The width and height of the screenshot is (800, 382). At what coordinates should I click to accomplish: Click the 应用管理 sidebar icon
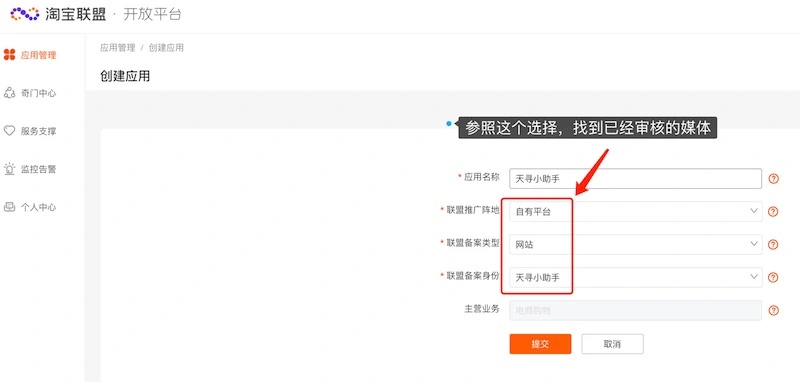pos(10,55)
